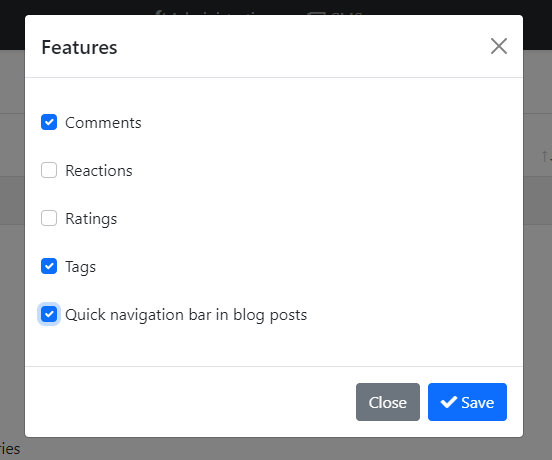Image resolution: width=552 pixels, height=460 pixels.
Task: Click the Ratings label text
Action: click(x=91, y=219)
